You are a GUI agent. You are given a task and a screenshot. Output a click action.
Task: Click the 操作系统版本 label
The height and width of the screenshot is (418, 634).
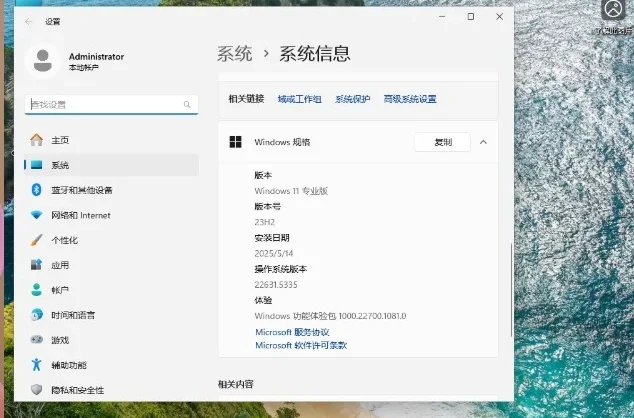tap(281, 269)
